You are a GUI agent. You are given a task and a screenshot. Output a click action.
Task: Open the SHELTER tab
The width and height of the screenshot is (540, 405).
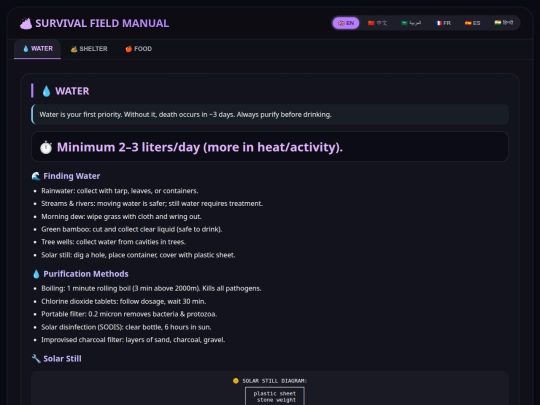pyautogui.click(x=89, y=49)
